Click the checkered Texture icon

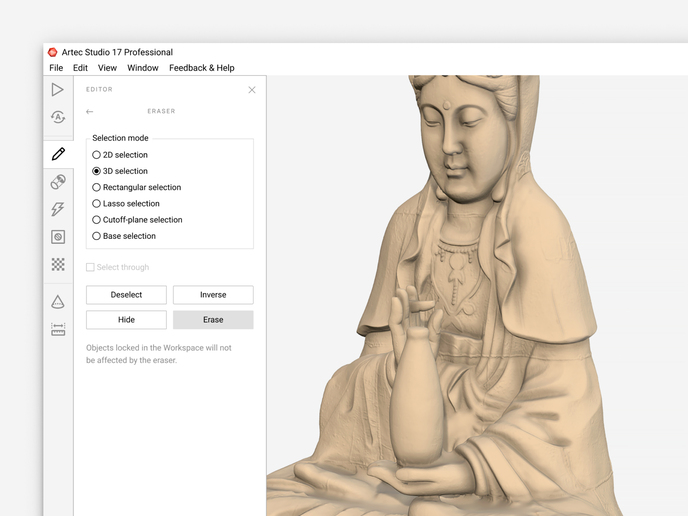coord(58,265)
